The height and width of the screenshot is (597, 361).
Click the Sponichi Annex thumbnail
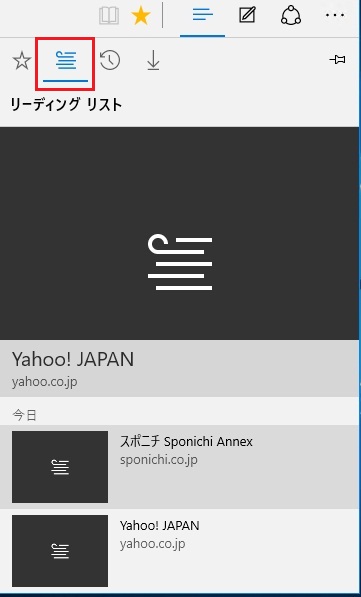pos(60,467)
